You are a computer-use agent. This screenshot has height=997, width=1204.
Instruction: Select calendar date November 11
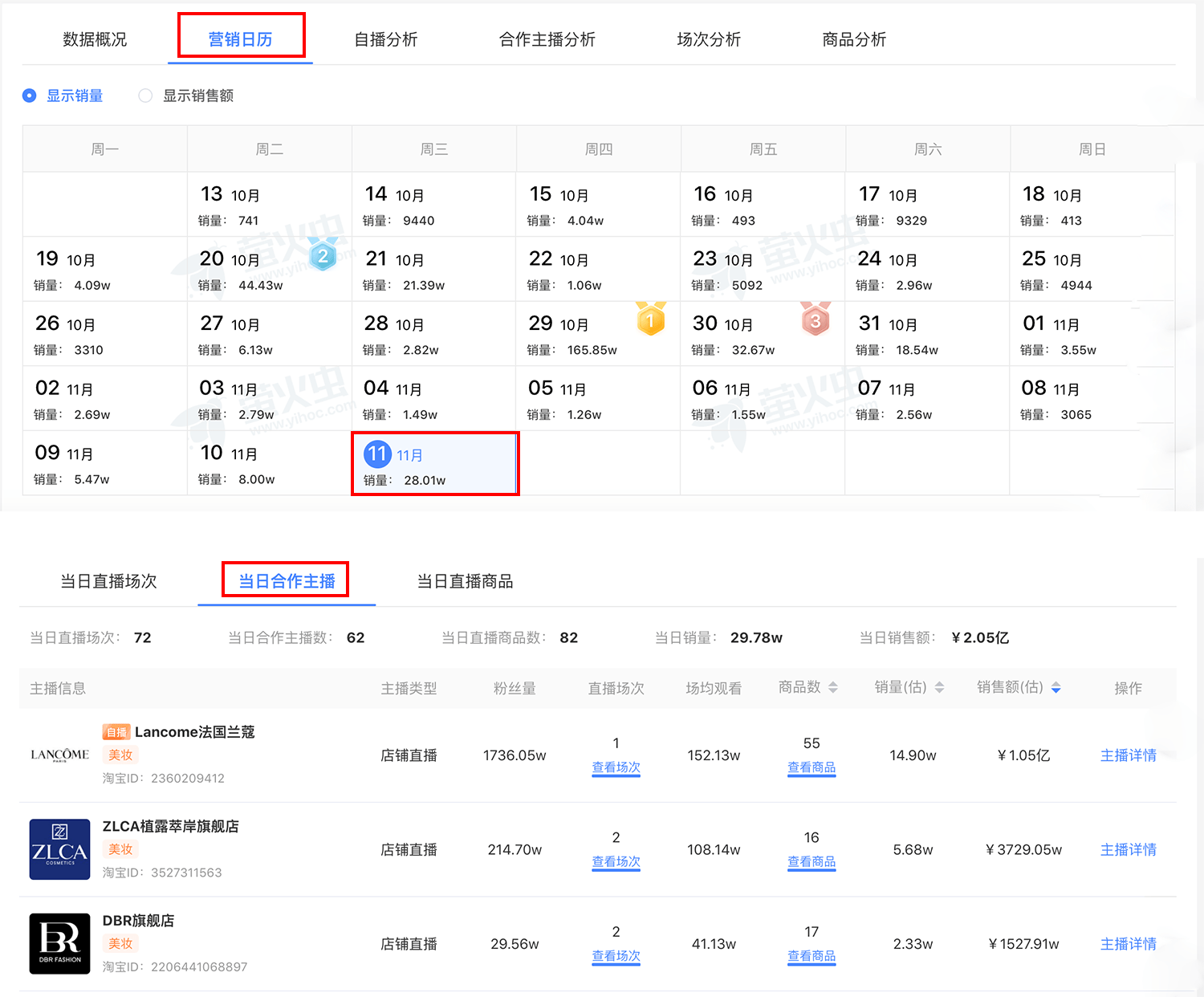tap(435, 463)
